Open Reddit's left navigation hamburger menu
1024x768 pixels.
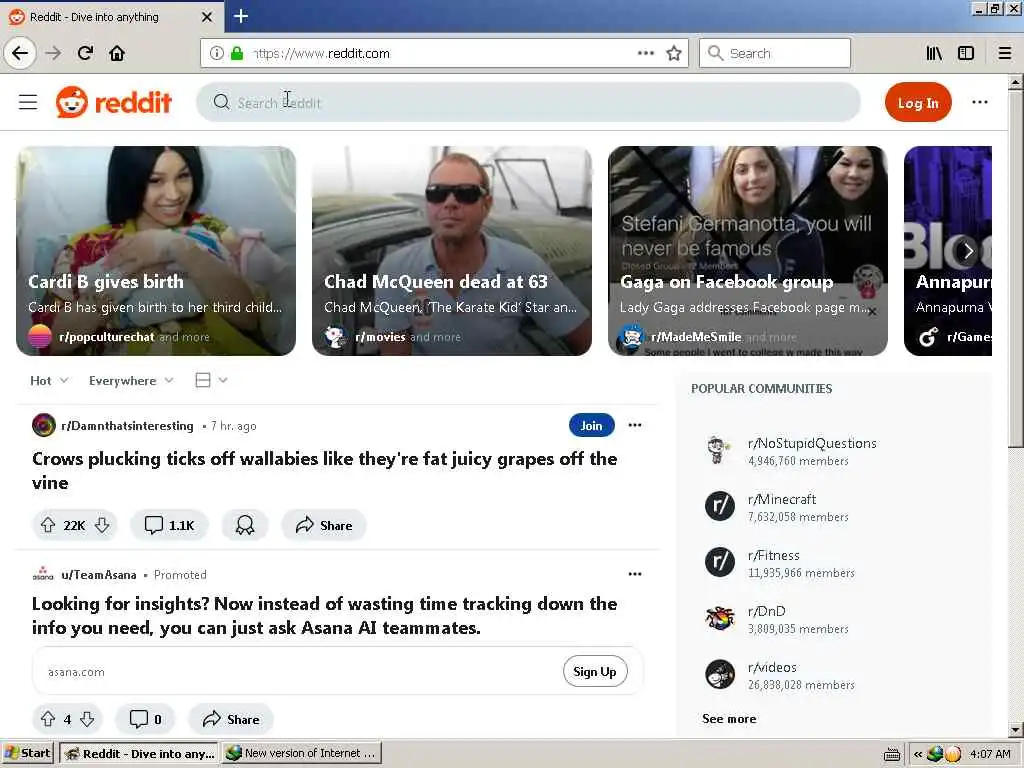(28, 103)
